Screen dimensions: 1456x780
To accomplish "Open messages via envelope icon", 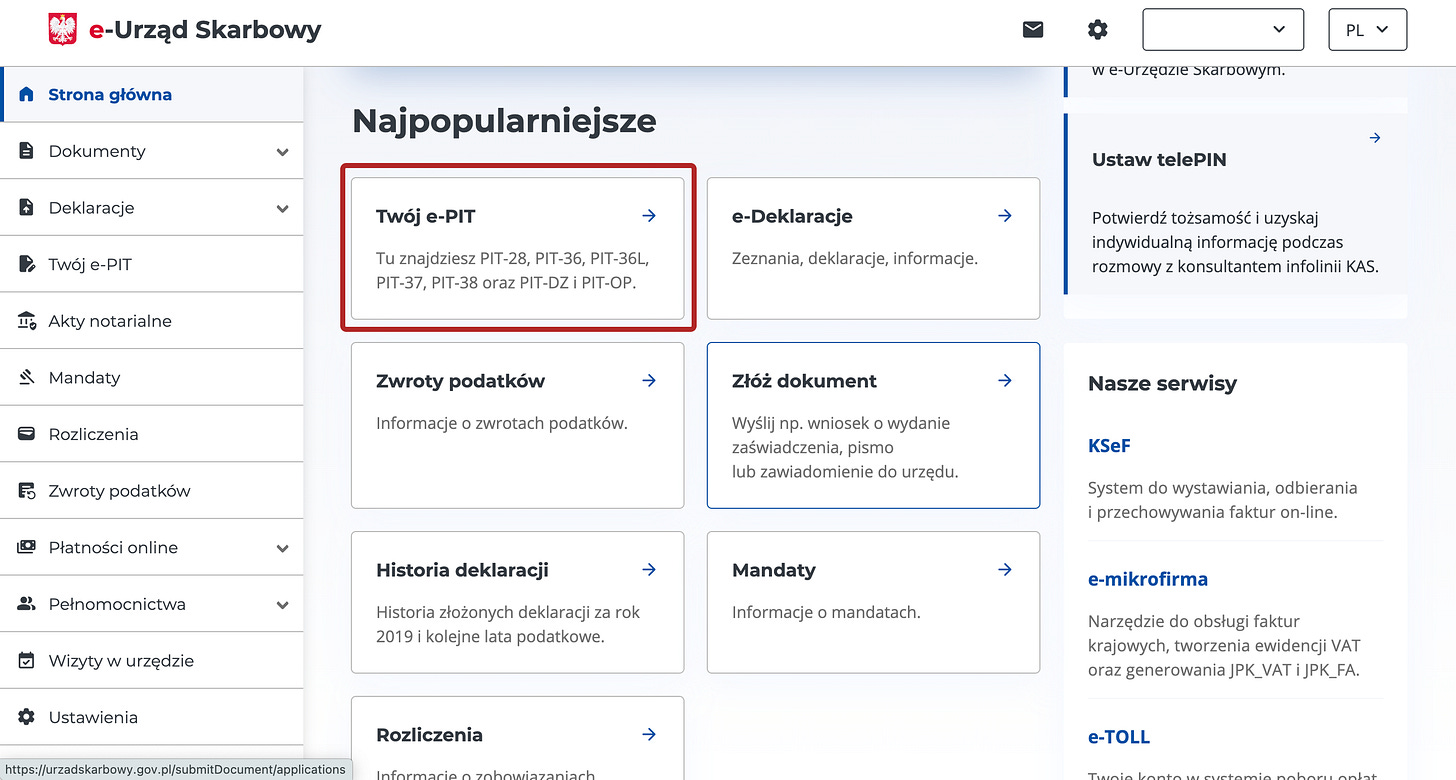I will pos(1033,30).
